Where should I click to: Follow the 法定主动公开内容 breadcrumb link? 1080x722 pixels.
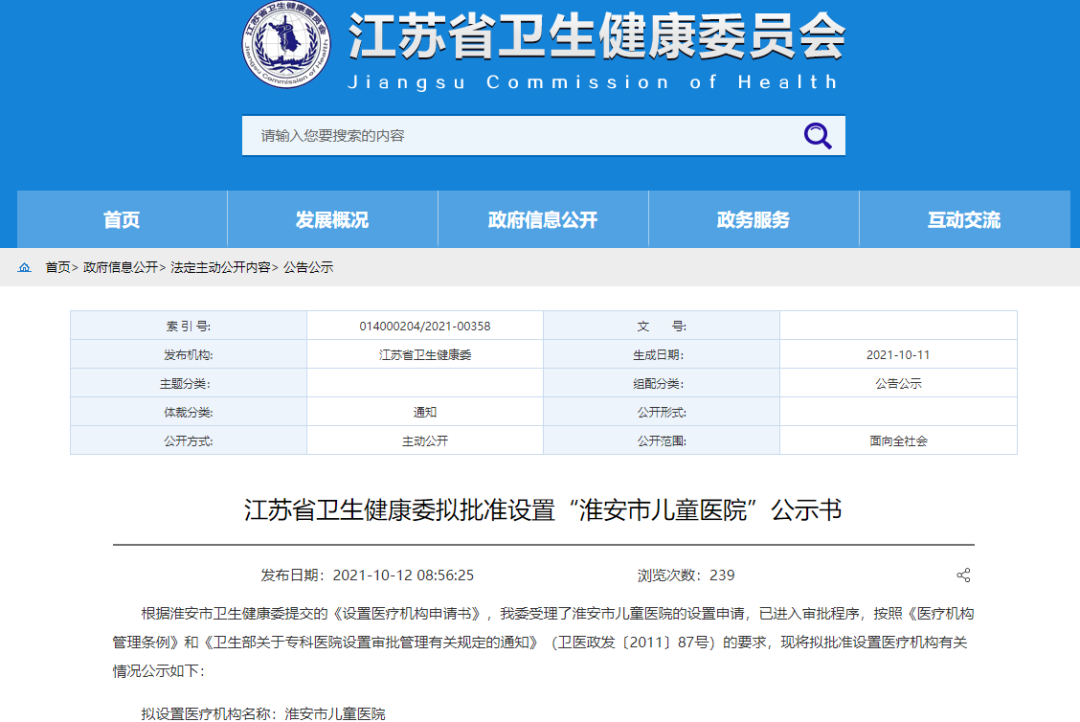coord(220,267)
